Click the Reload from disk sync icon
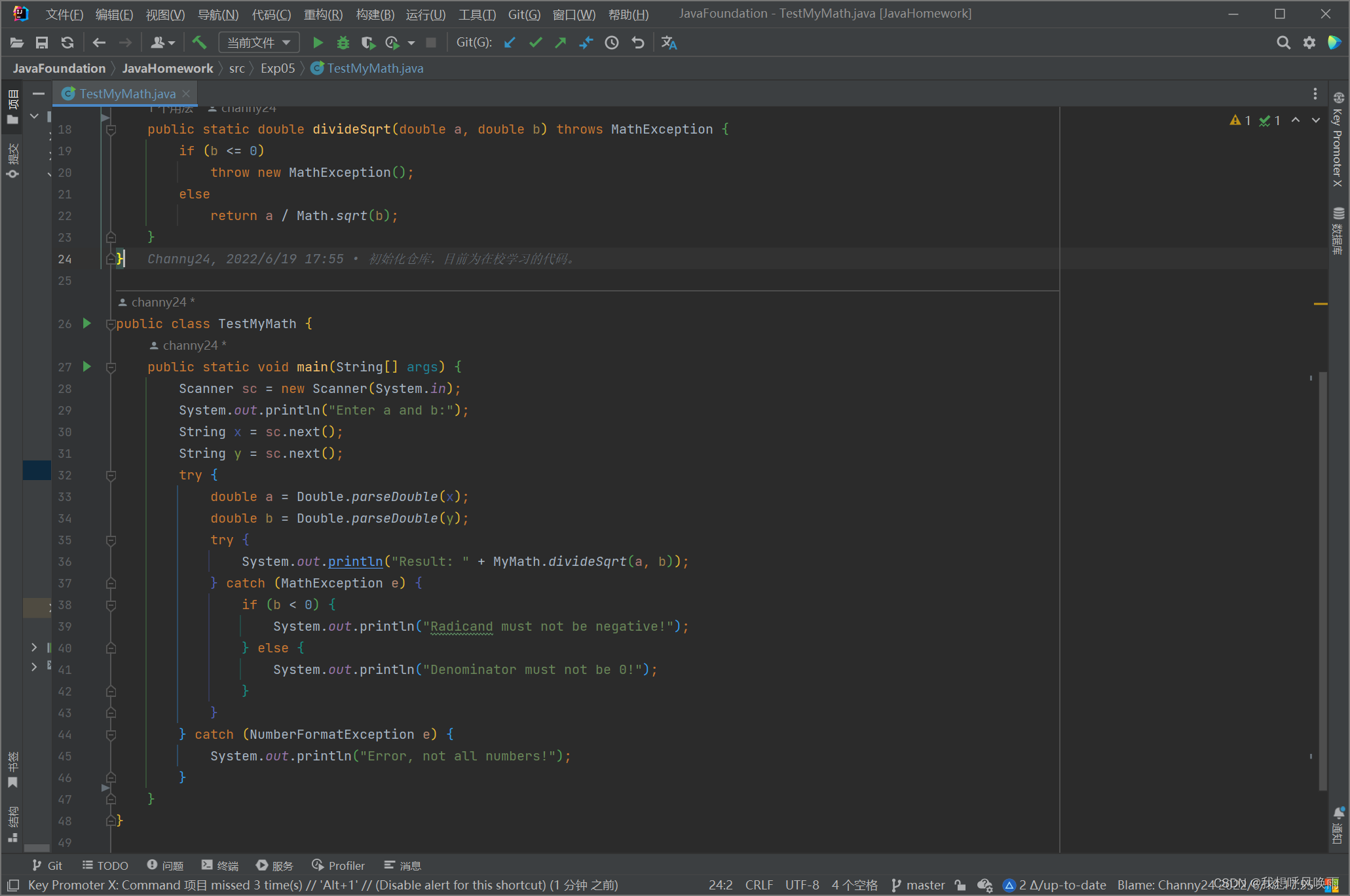This screenshot has height=896, width=1350. (67, 43)
